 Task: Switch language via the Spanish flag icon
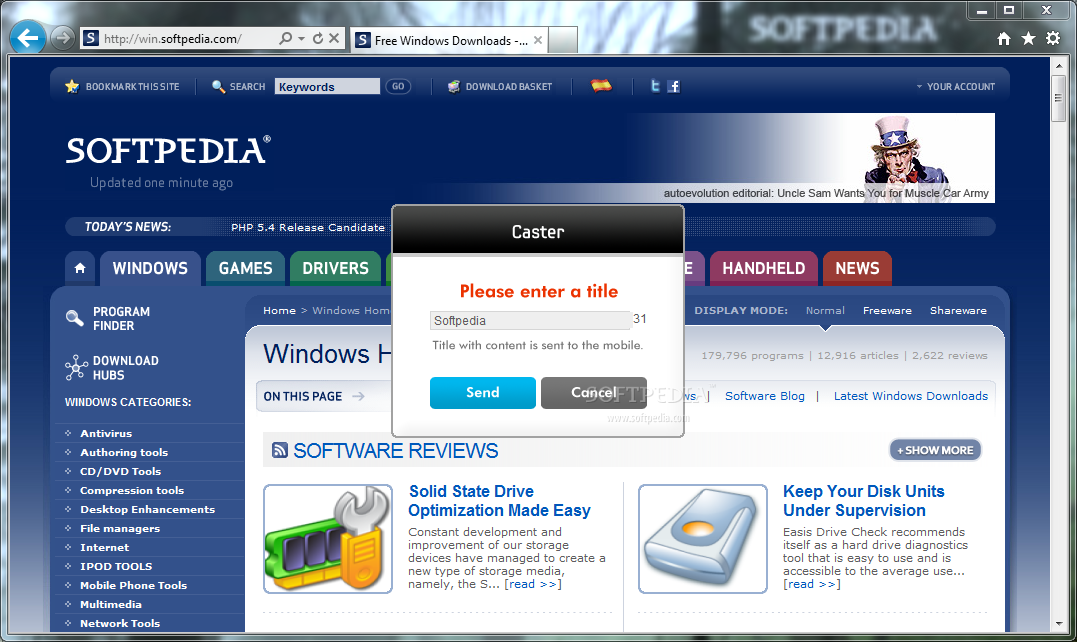tap(601, 86)
